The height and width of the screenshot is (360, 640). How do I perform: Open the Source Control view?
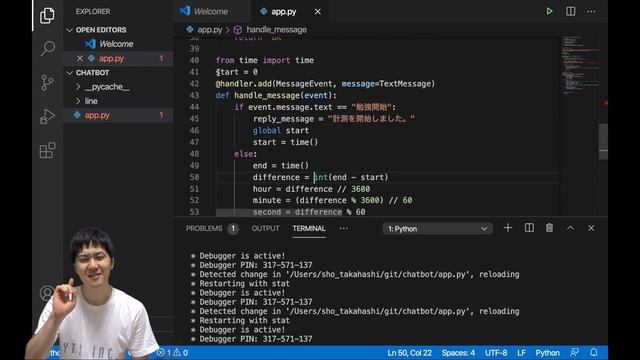[47, 82]
